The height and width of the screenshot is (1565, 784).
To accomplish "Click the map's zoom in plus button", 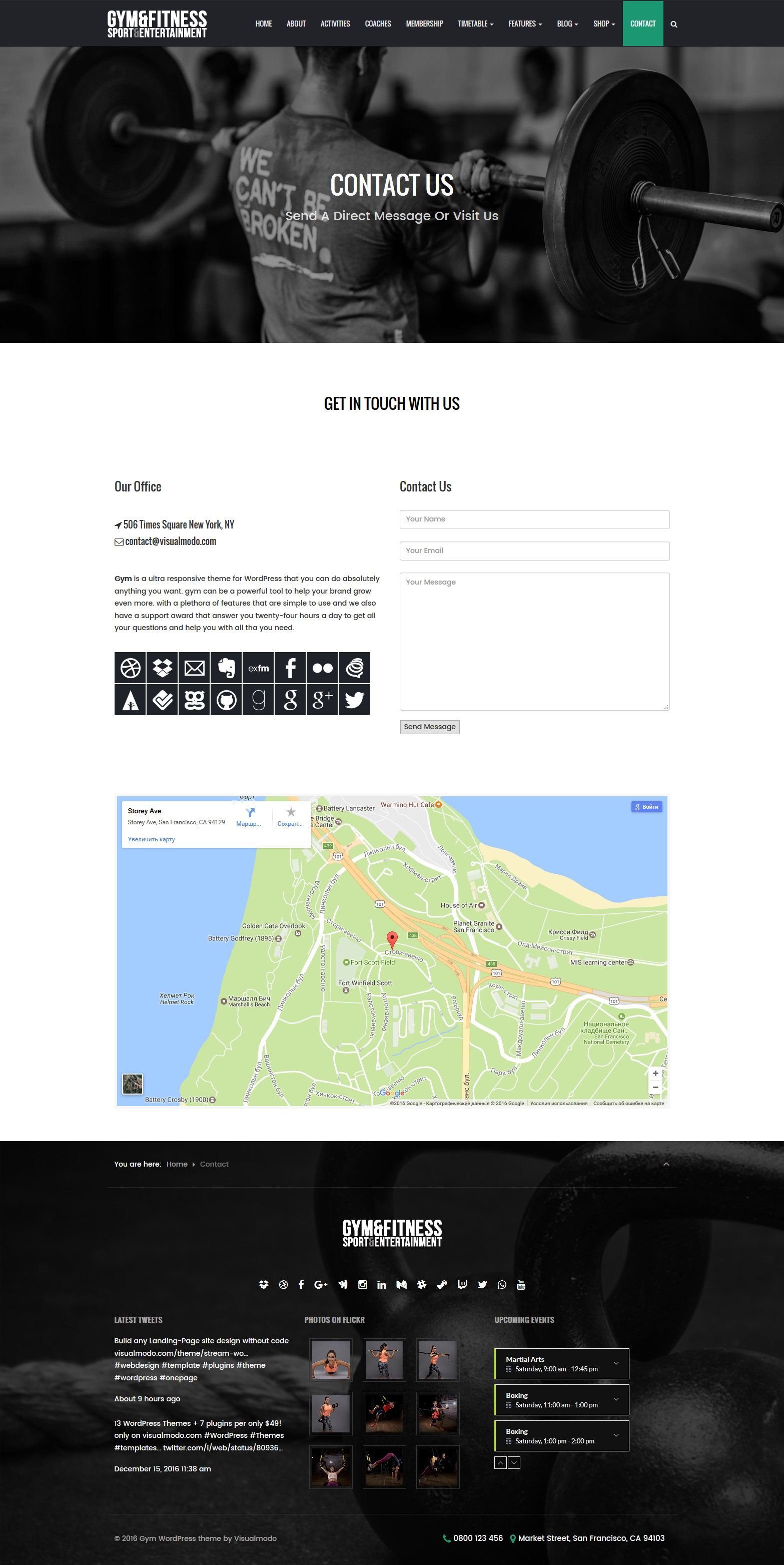I will coord(655,1074).
